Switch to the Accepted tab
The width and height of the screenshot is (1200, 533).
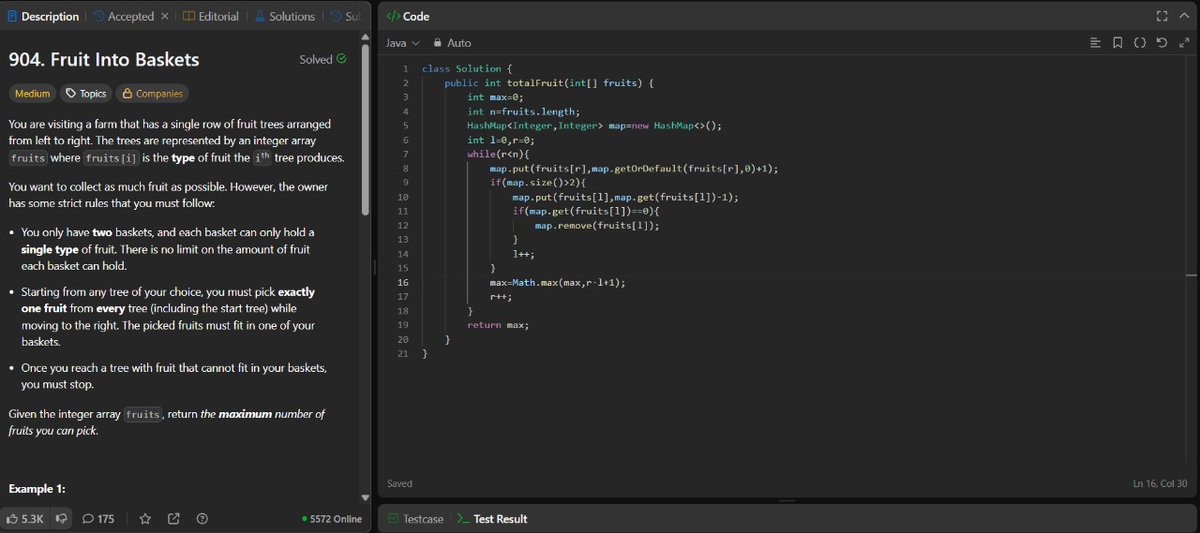123,16
